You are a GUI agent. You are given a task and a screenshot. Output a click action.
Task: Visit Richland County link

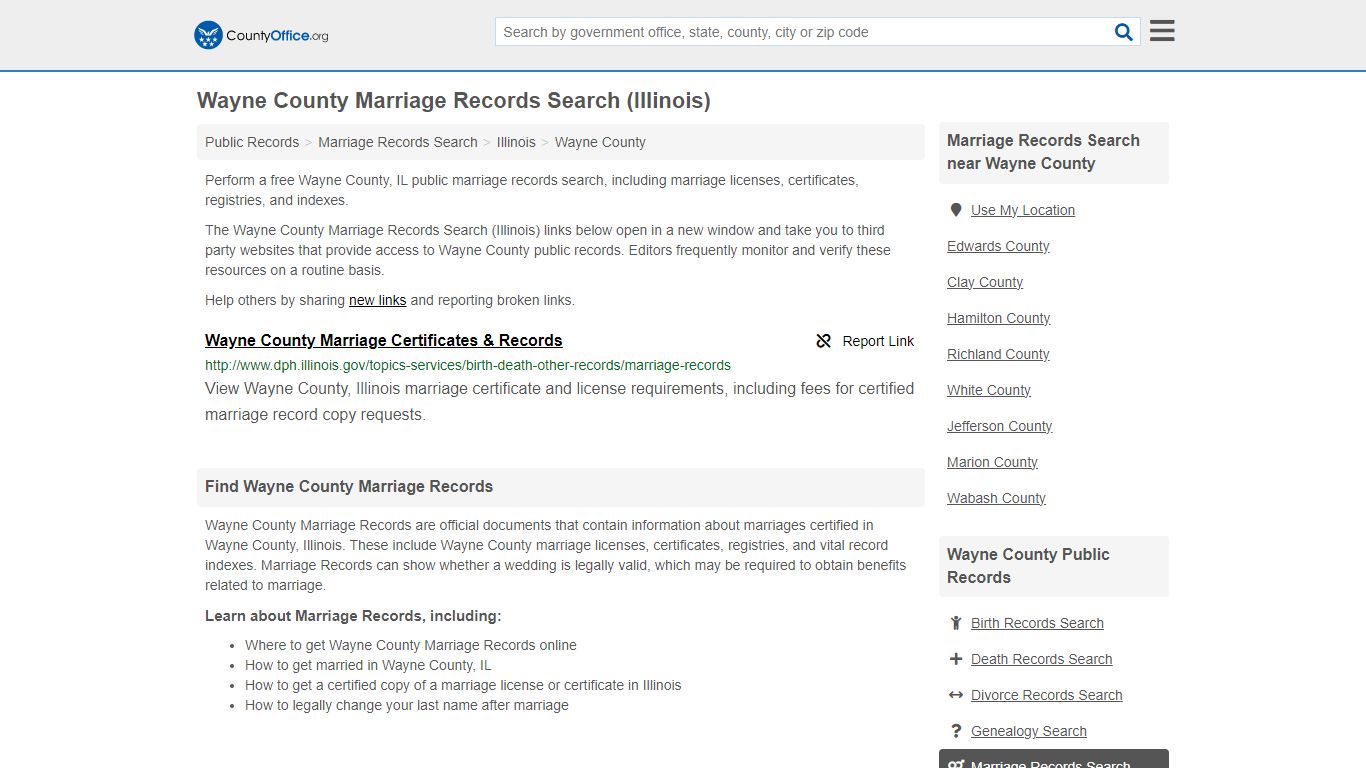[998, 354]
